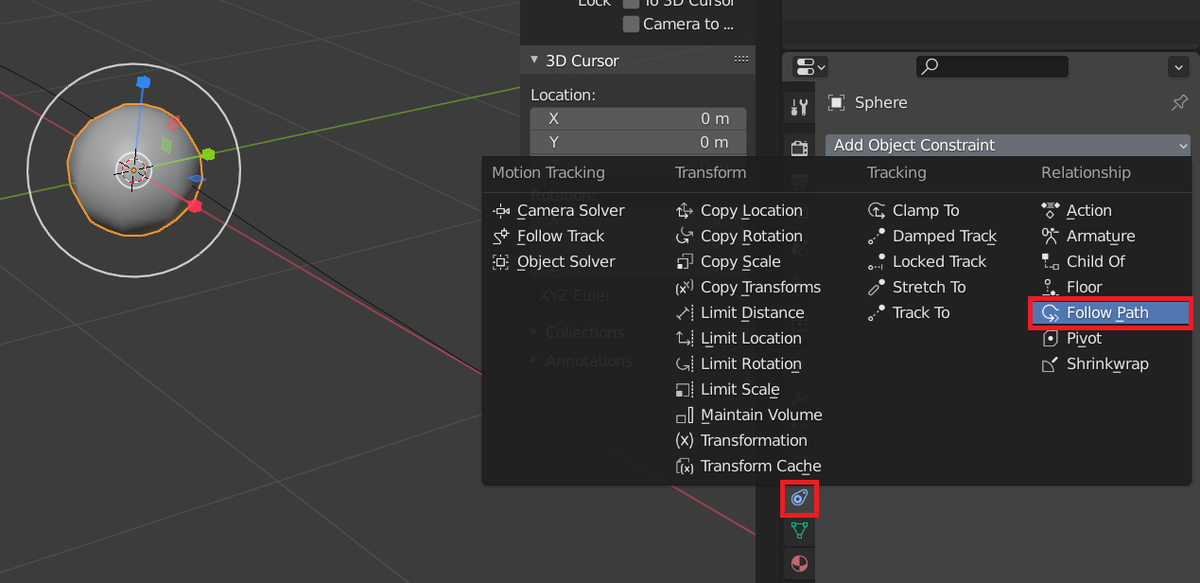Add a Limit Location constraint
The height and width of the screenshot is (583, 1200).
click(x=739, y=338)
